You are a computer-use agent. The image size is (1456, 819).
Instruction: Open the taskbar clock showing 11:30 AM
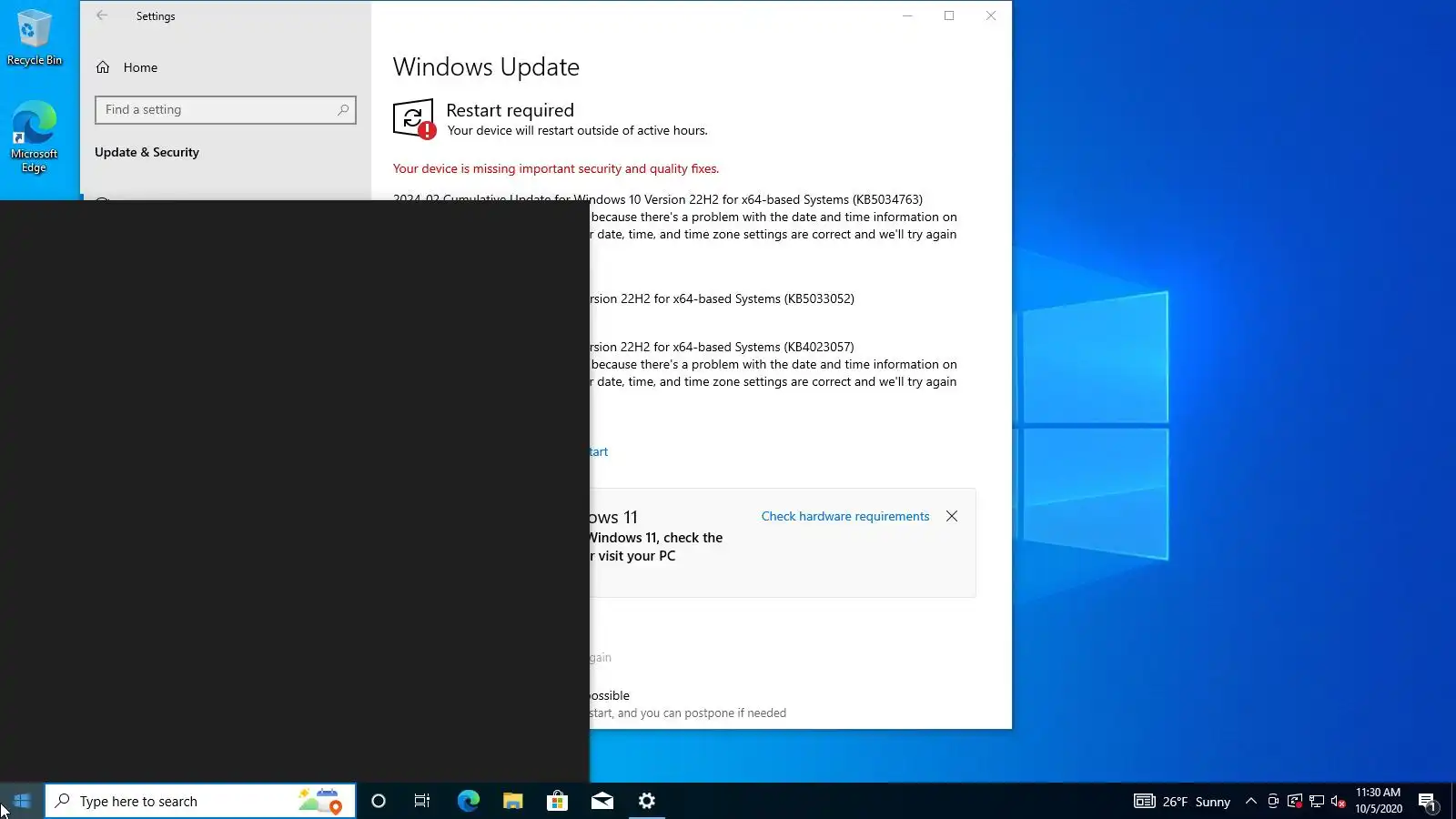coord(1379,801)
